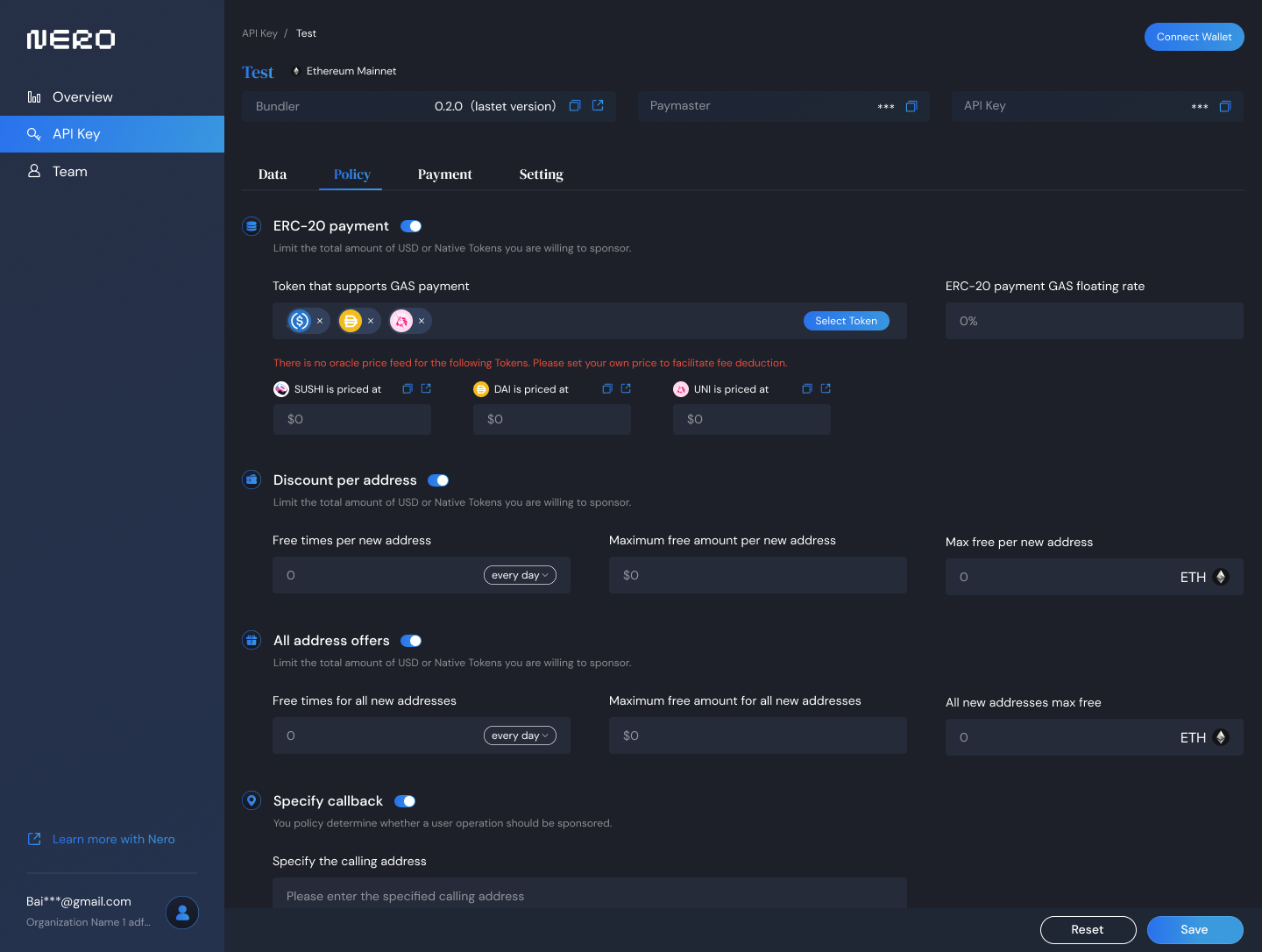The height and width of the screenshot is (952, 1262).
Task: Switch to the Setting tab
Action: (542, 174)
